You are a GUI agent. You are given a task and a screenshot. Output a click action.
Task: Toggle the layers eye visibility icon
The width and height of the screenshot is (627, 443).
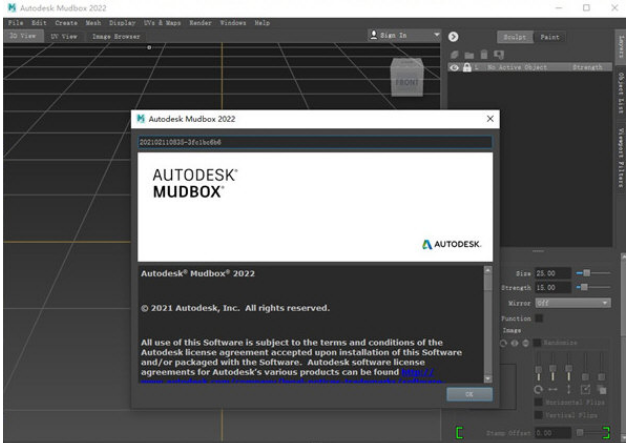[x=454, y=67]
